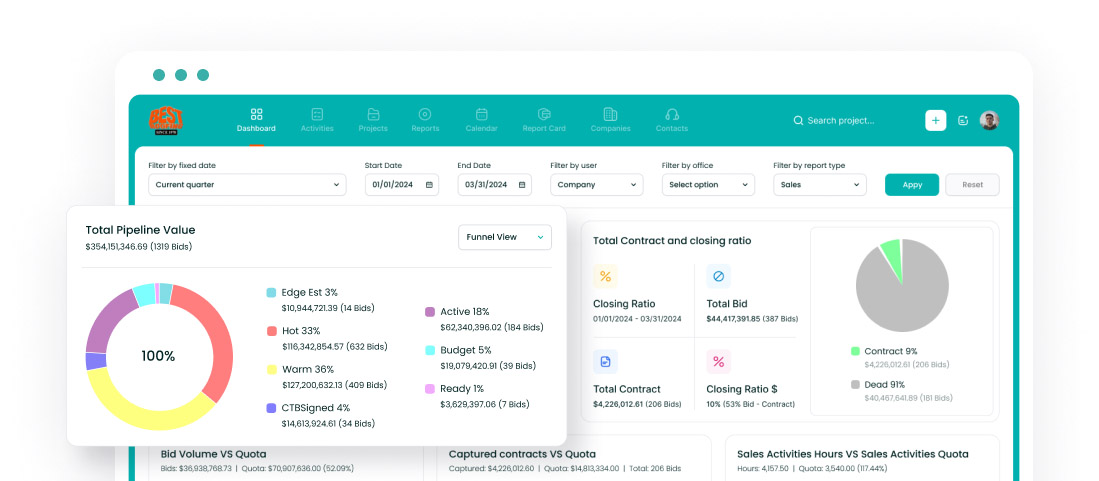Viewport: 1099px width, 481px height.
Task: Click the Active legend purple swatch
Action: point(430,312)
